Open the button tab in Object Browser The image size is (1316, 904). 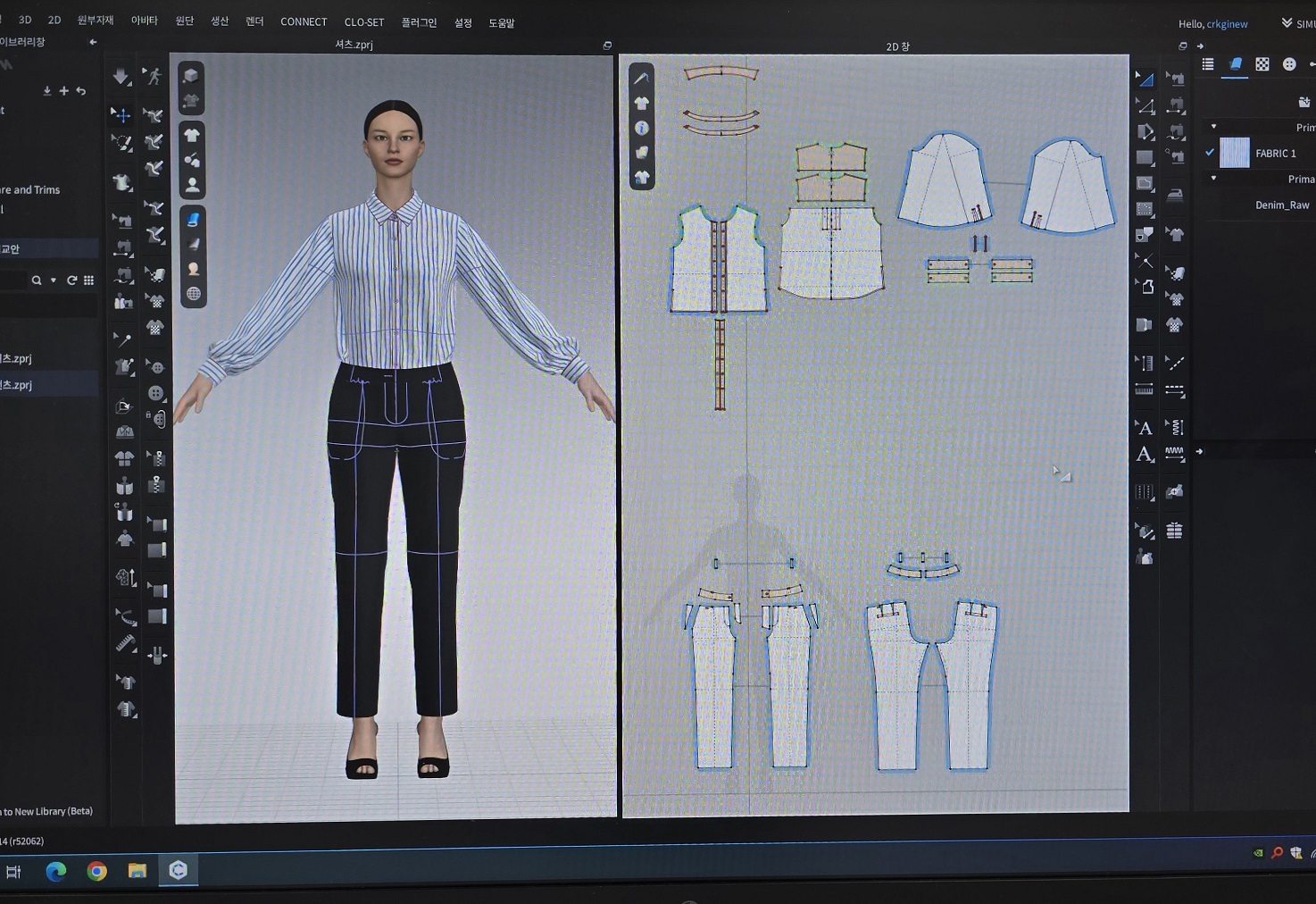1288,64
